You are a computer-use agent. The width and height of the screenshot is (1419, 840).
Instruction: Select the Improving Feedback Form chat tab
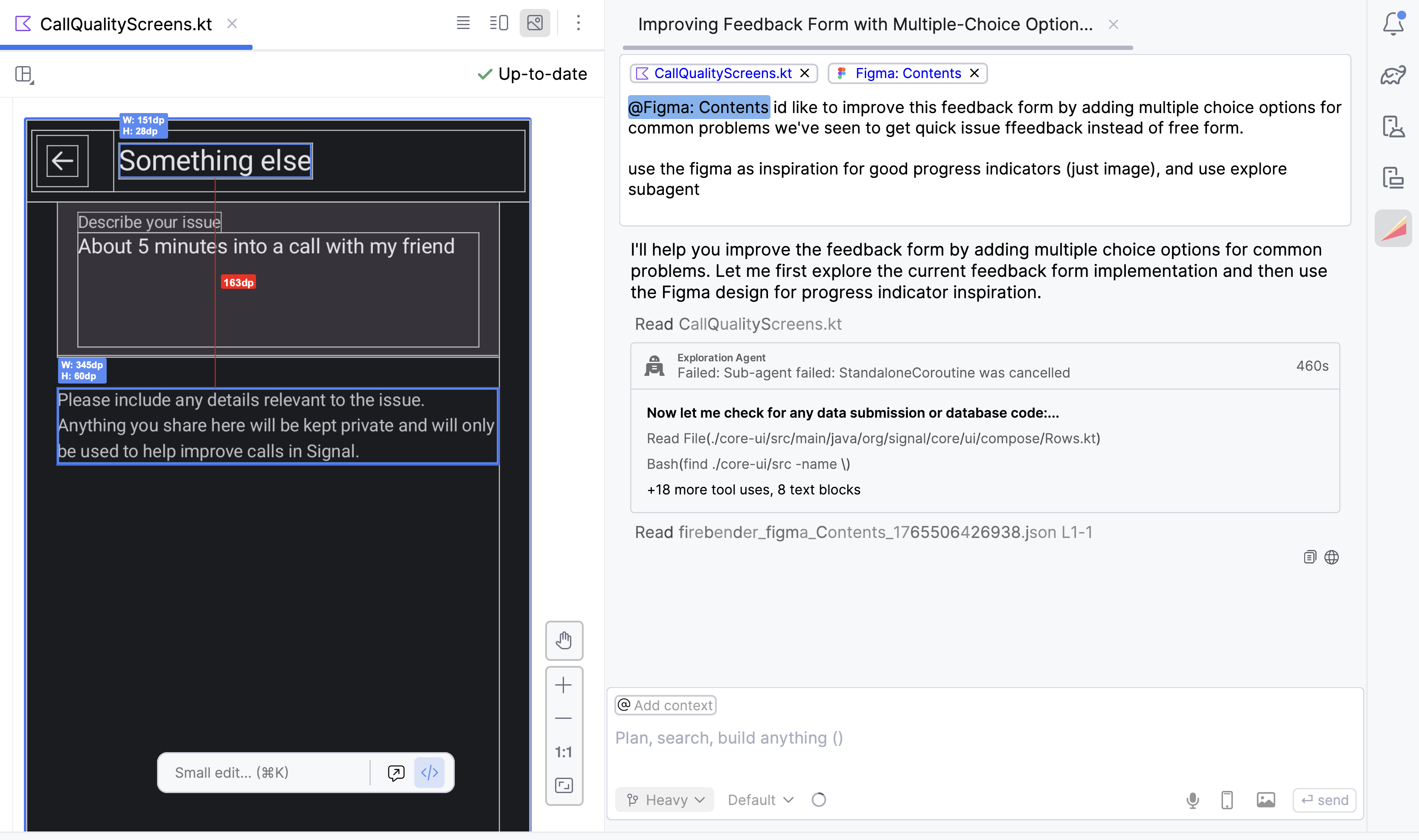pos(865,24)
